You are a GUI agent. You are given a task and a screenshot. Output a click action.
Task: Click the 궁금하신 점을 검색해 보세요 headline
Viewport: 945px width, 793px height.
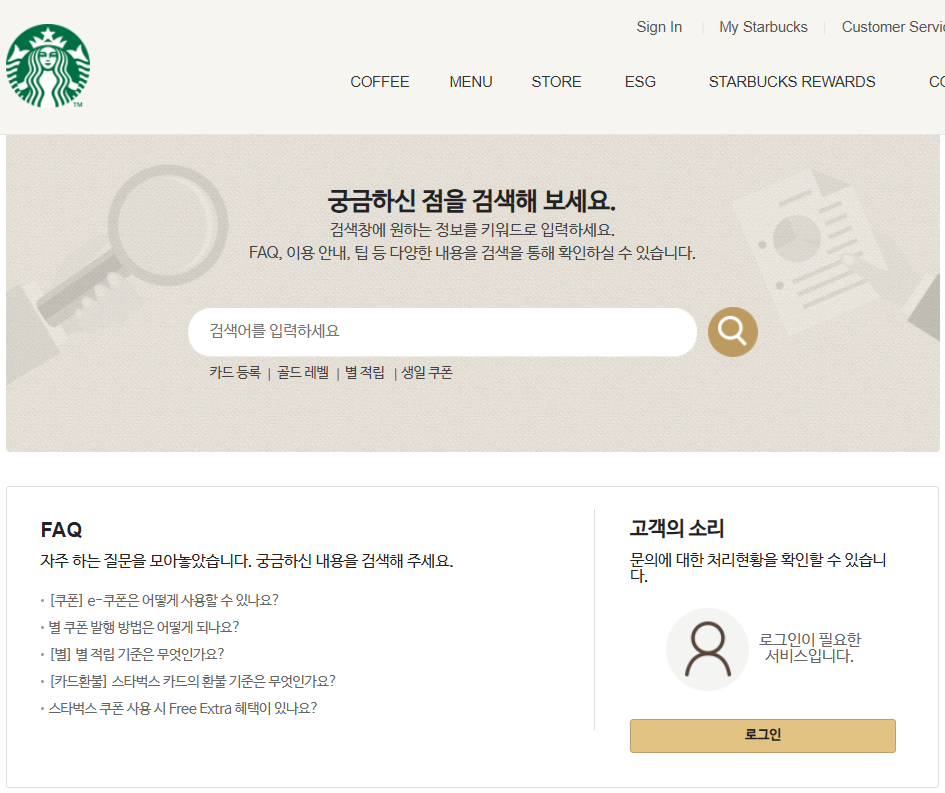pyautogui.click(x=472, y=201)
